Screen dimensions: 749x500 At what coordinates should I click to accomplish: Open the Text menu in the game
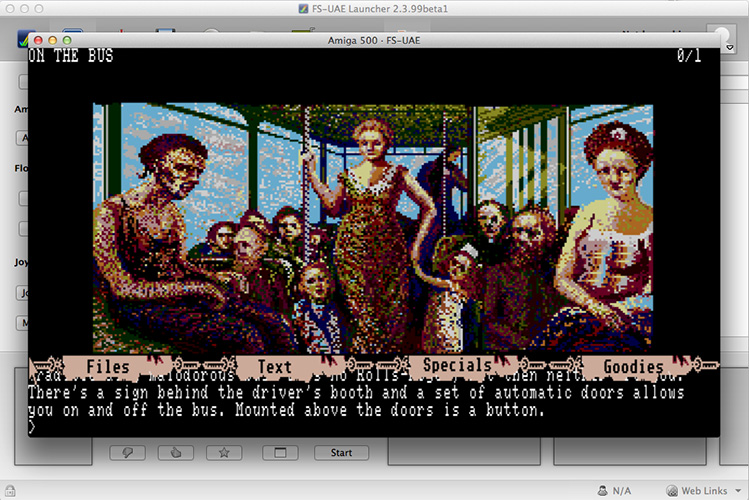pos(274,367)
